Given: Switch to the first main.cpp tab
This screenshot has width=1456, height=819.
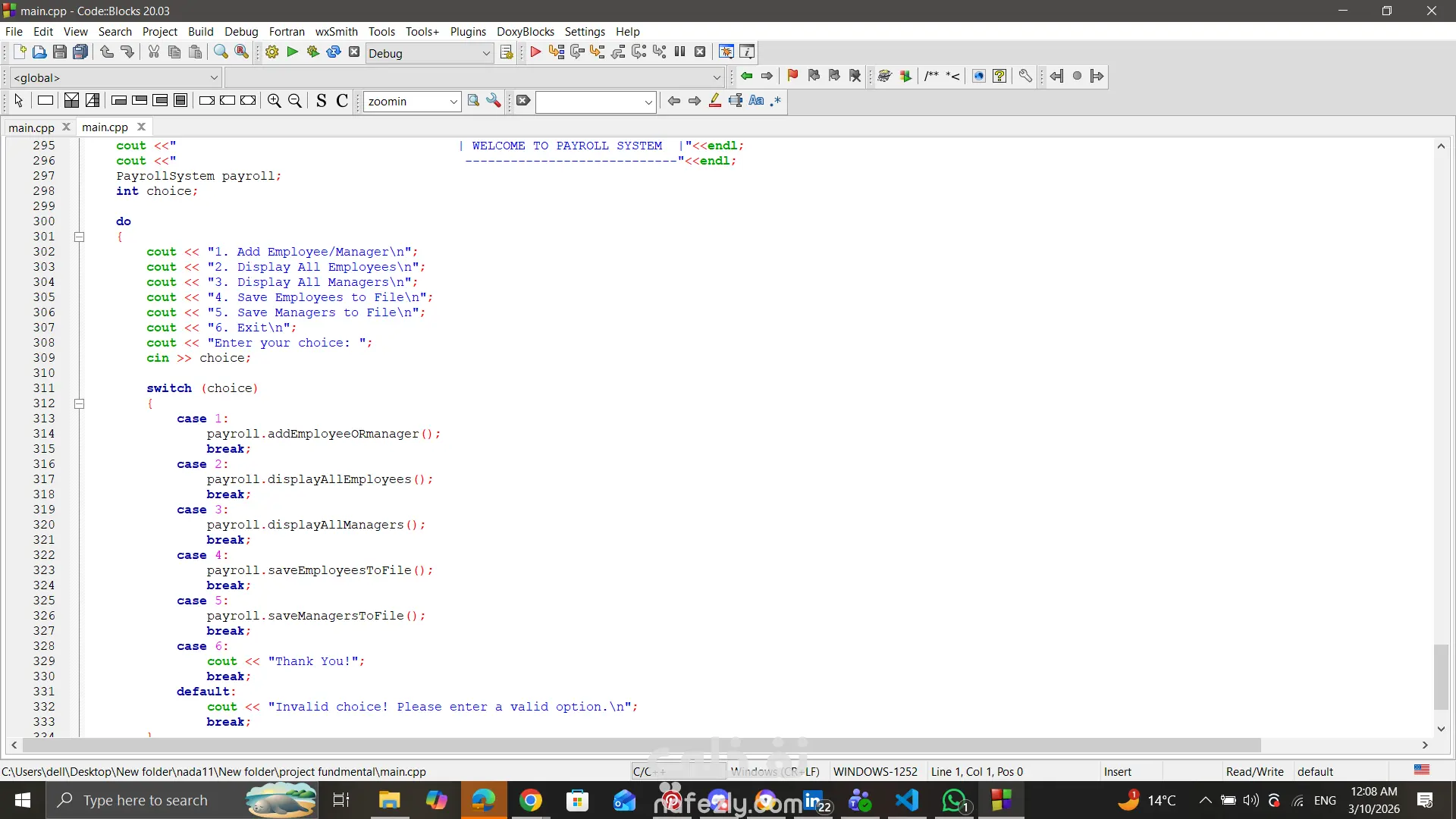Looking at the screenshot, I should (31, 127).
